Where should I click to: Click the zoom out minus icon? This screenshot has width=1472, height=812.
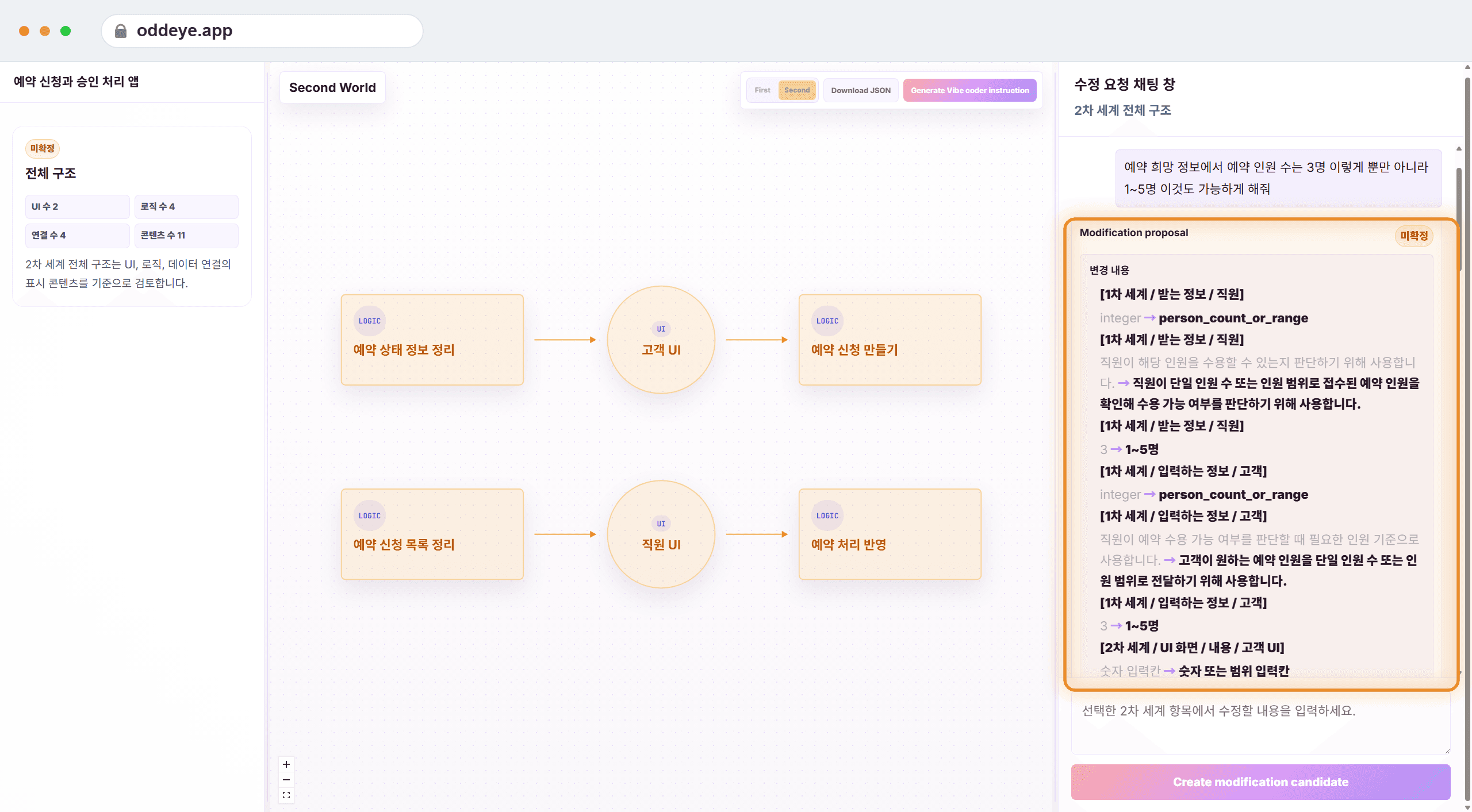[286, 780]
